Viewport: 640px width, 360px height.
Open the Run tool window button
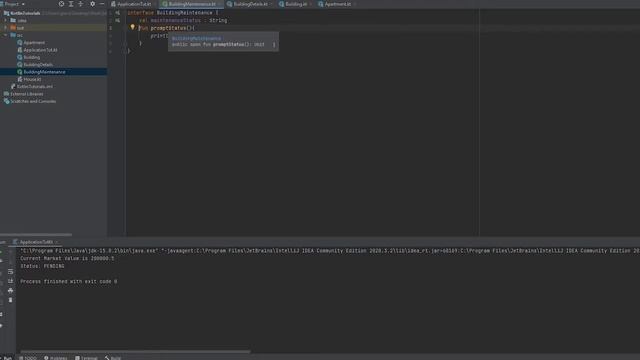[x=7, y=358]
